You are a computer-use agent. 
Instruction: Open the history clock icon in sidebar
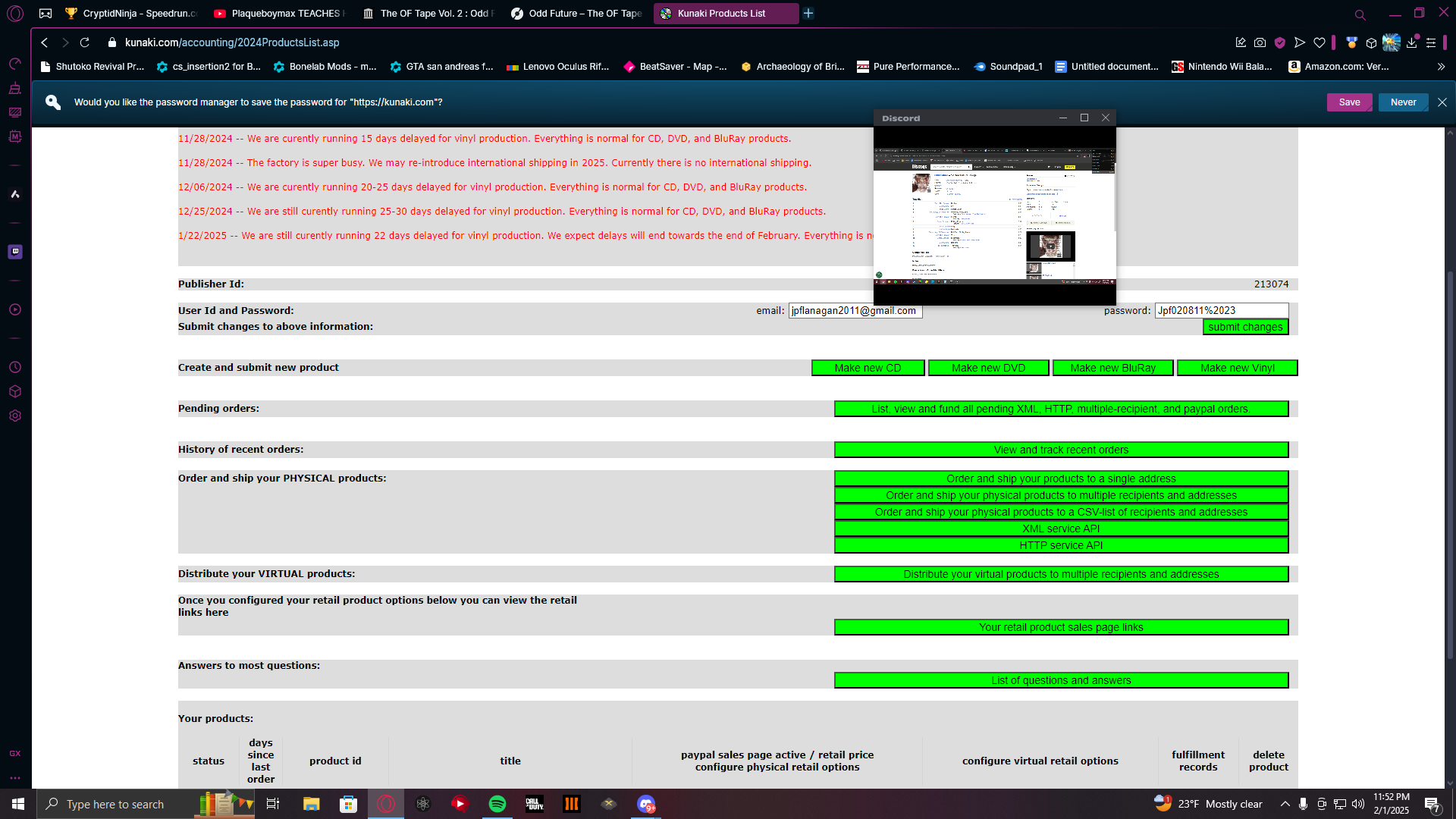point(15,367)
